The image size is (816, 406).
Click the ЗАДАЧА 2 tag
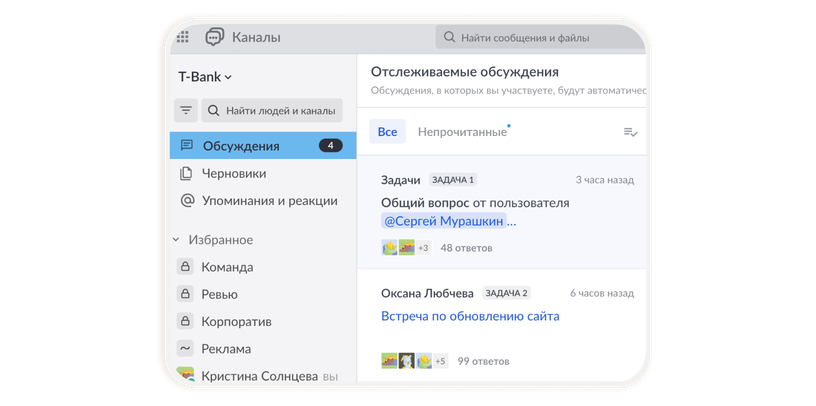506,293
